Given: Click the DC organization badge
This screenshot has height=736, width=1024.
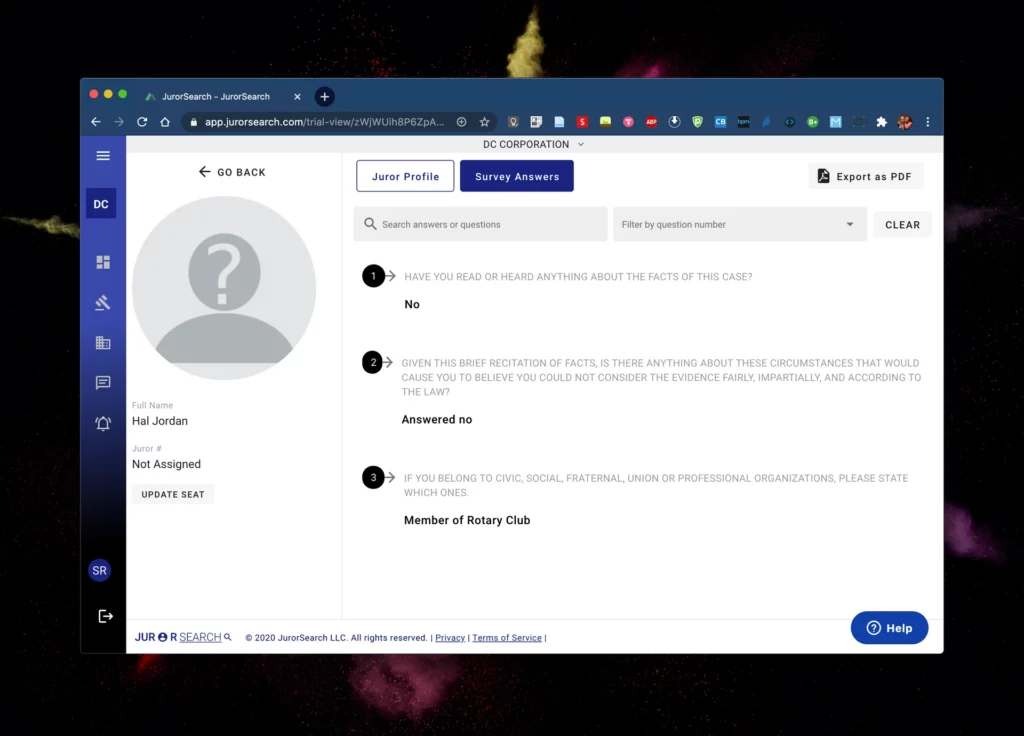Looking at the screenshot, I should coord(101,204).
